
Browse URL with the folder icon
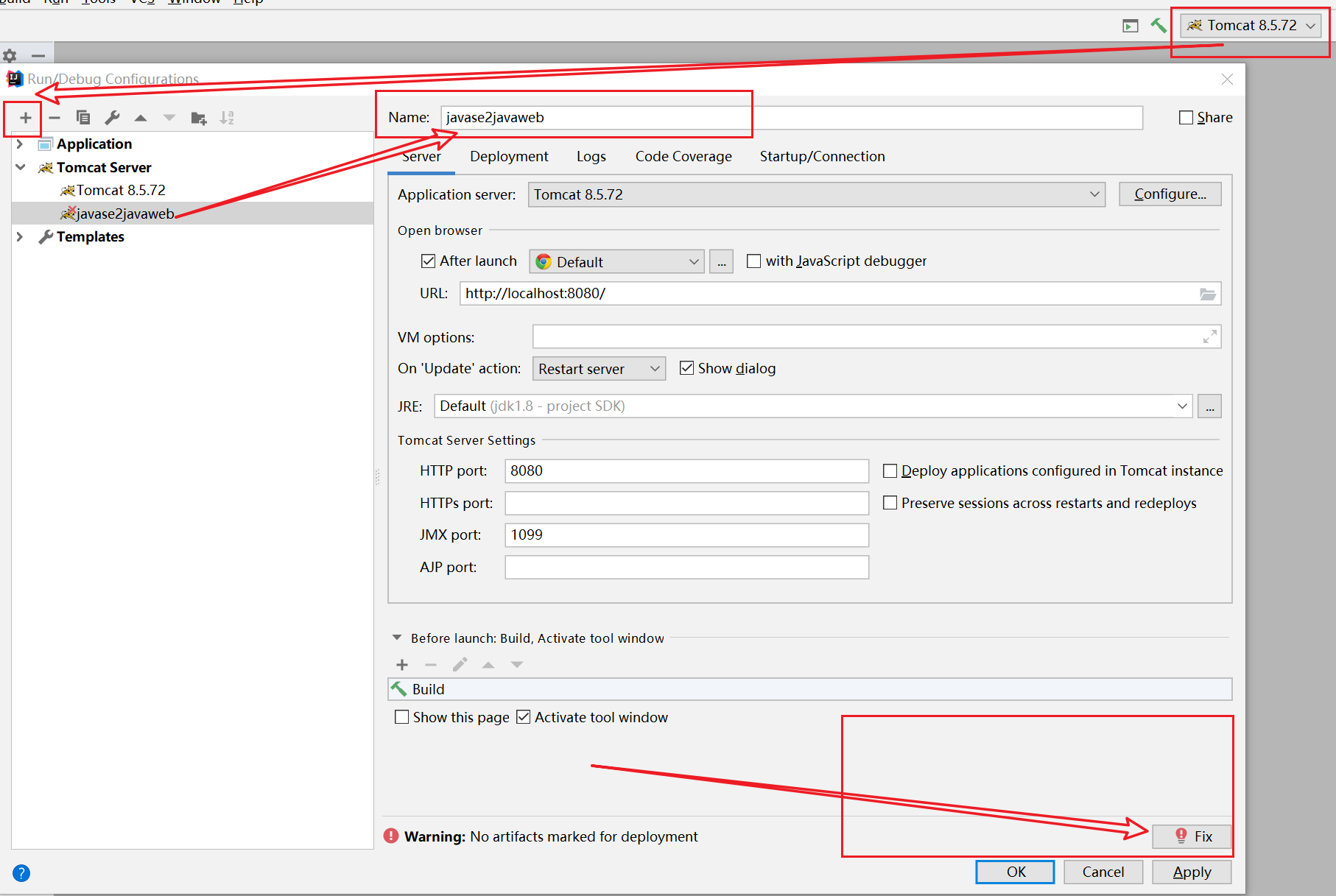1208,294
